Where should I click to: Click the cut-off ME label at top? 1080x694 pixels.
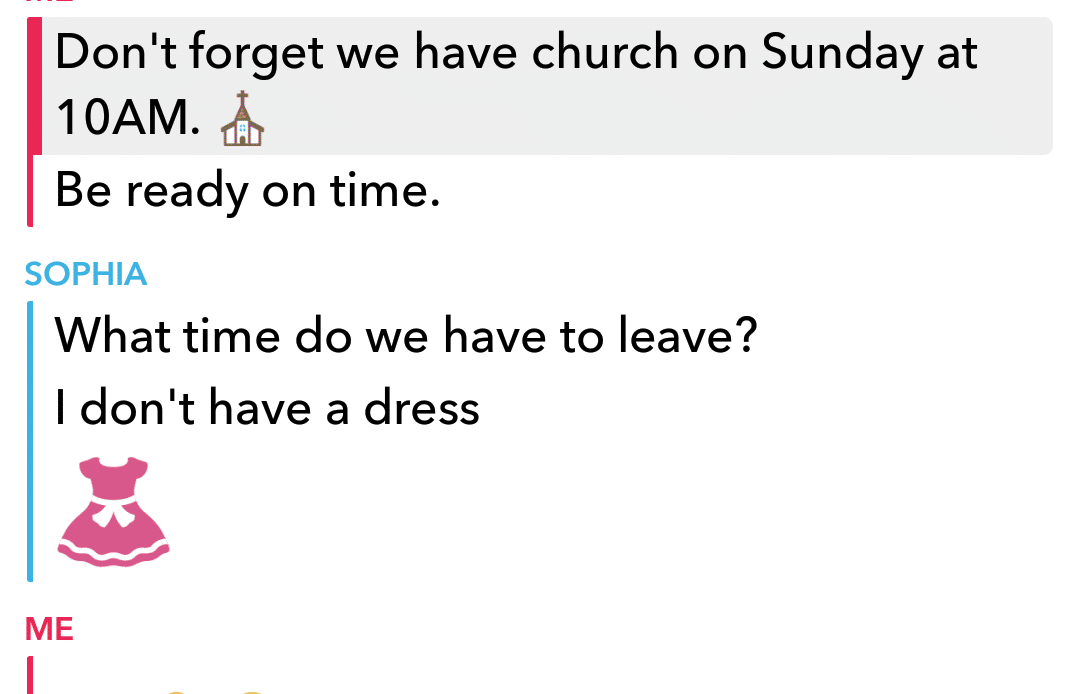pyautogui.click(x=49, y=1)
